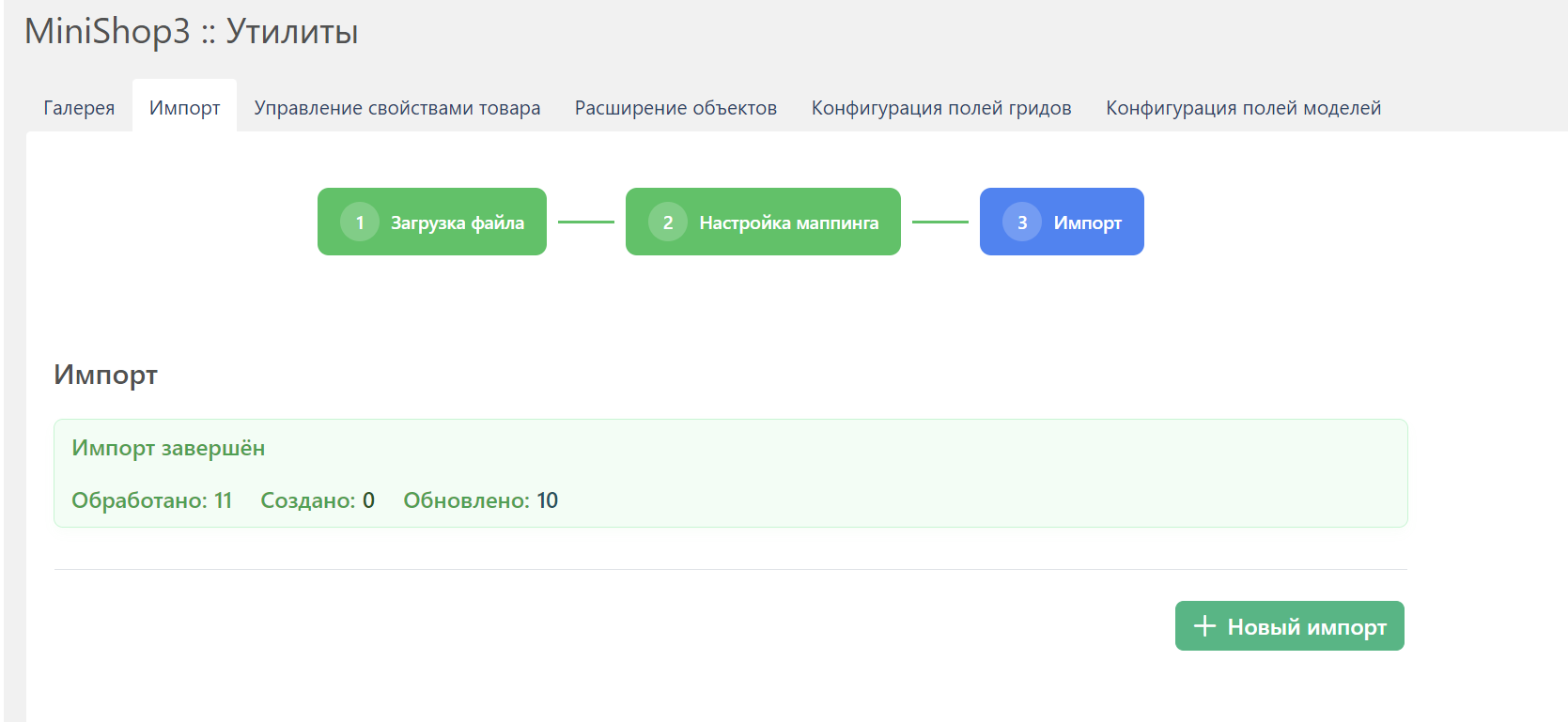Open the Галерея tab
This screenshot has width=1568, height=722.
click(79, 108)
